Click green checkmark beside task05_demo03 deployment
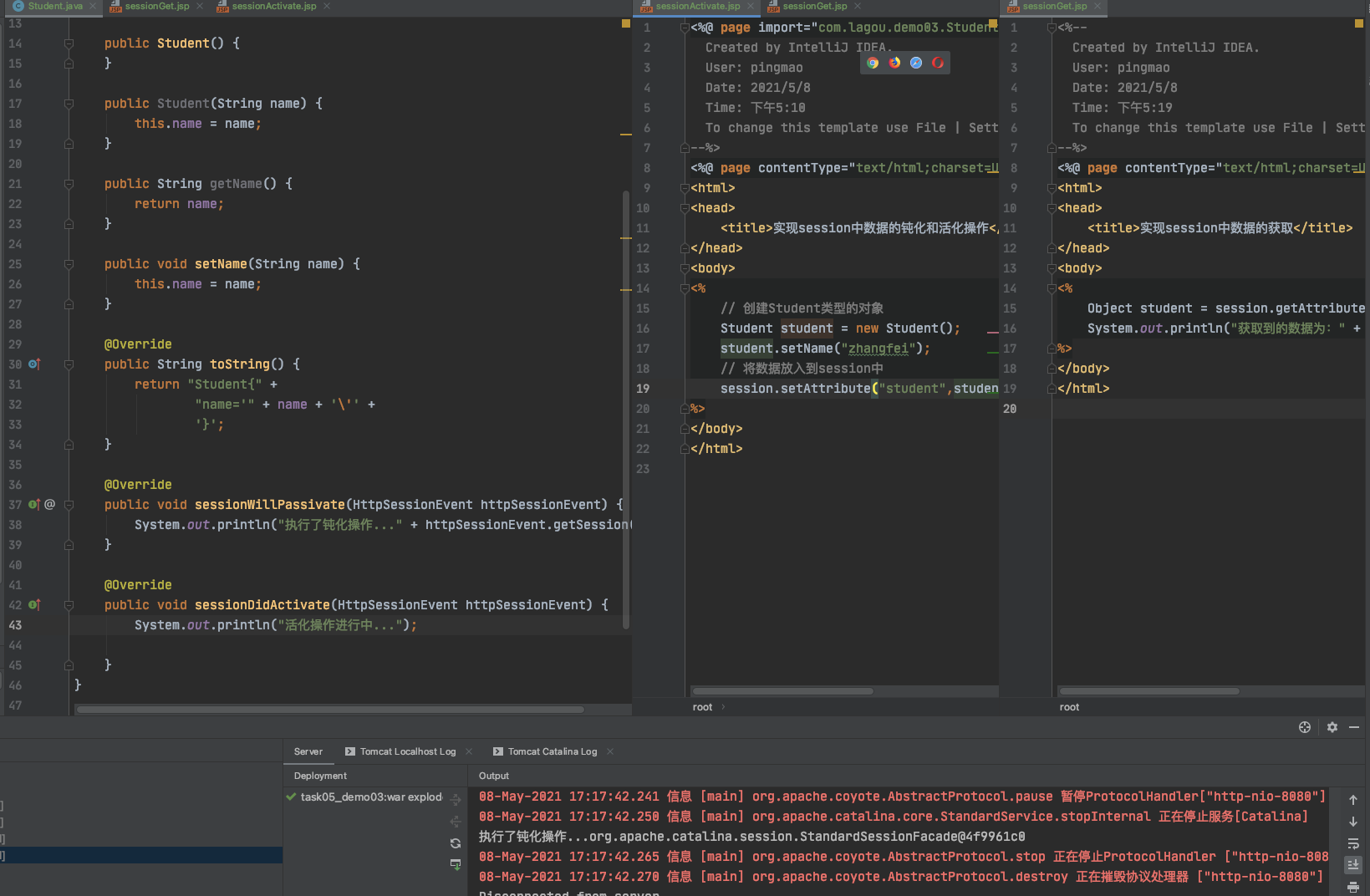 (x=291, y=797)
